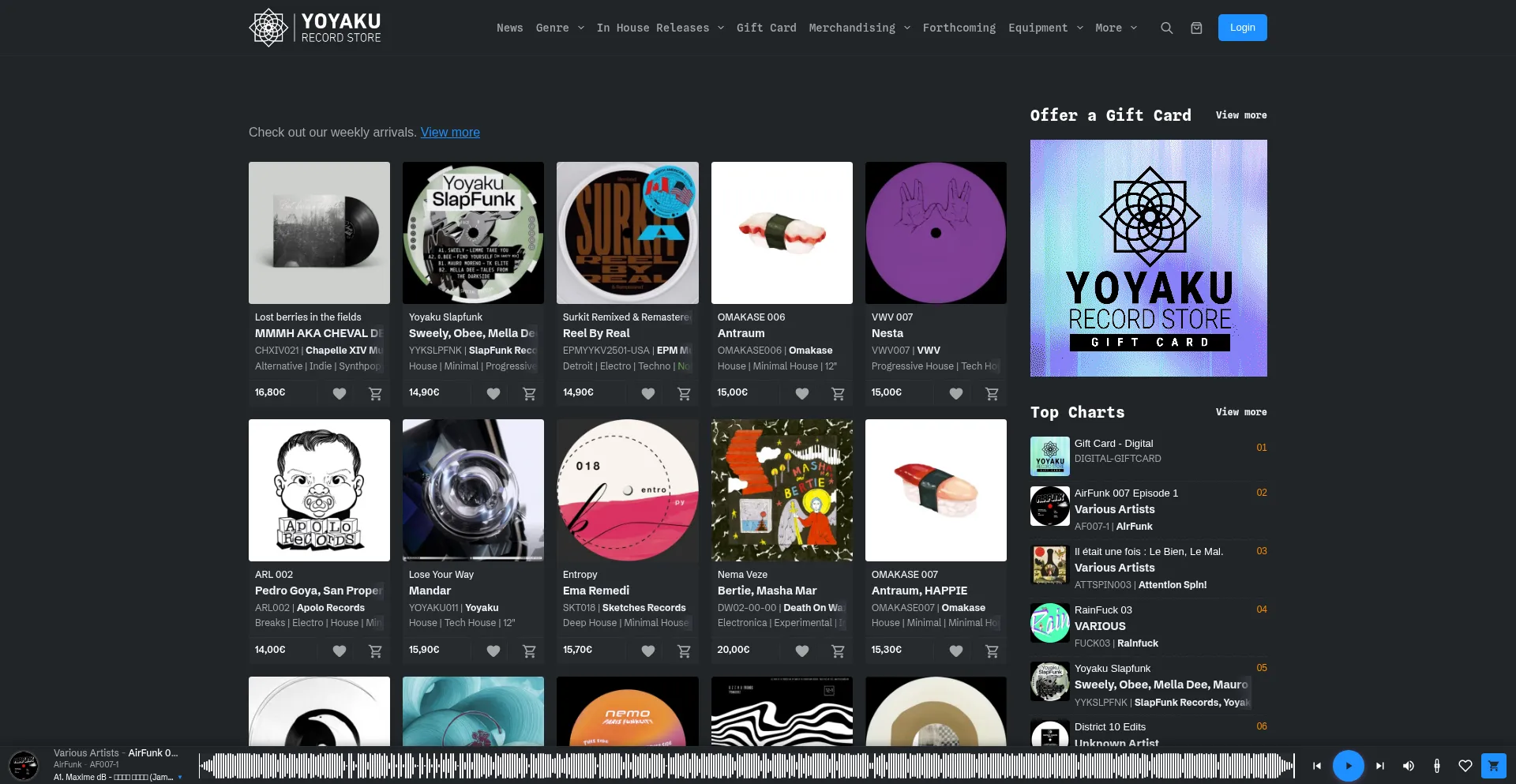Add Nesta VWV 007 to cart
1516x784 pixels.
coord(992,393)
